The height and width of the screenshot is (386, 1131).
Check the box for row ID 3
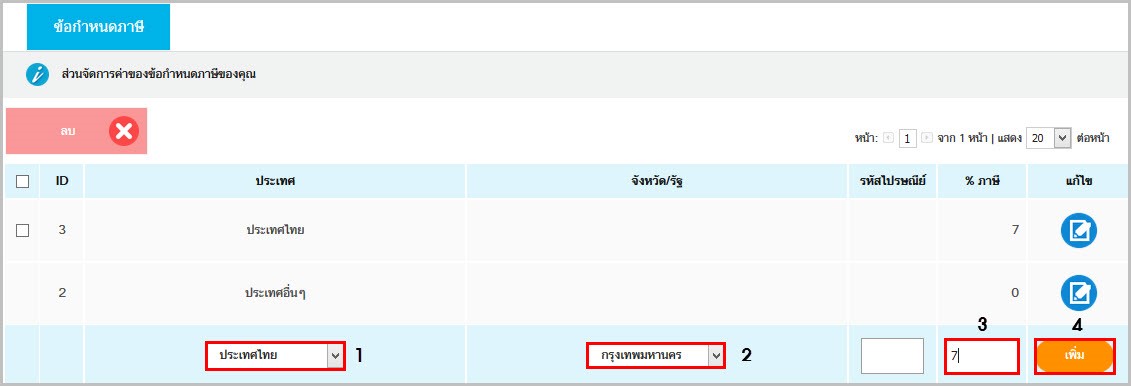22,230
